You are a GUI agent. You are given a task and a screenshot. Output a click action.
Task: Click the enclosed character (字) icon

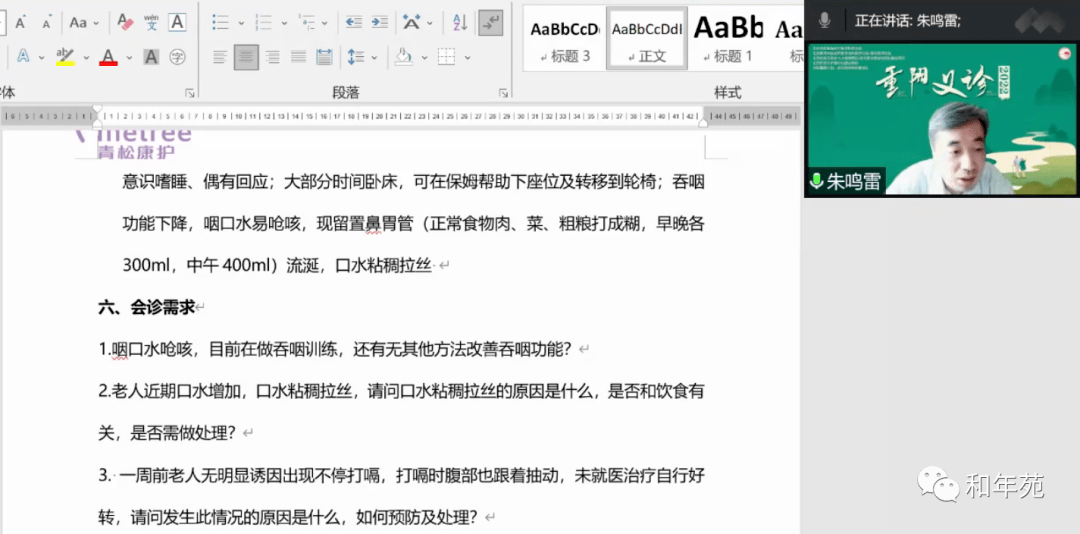point(177,57)
